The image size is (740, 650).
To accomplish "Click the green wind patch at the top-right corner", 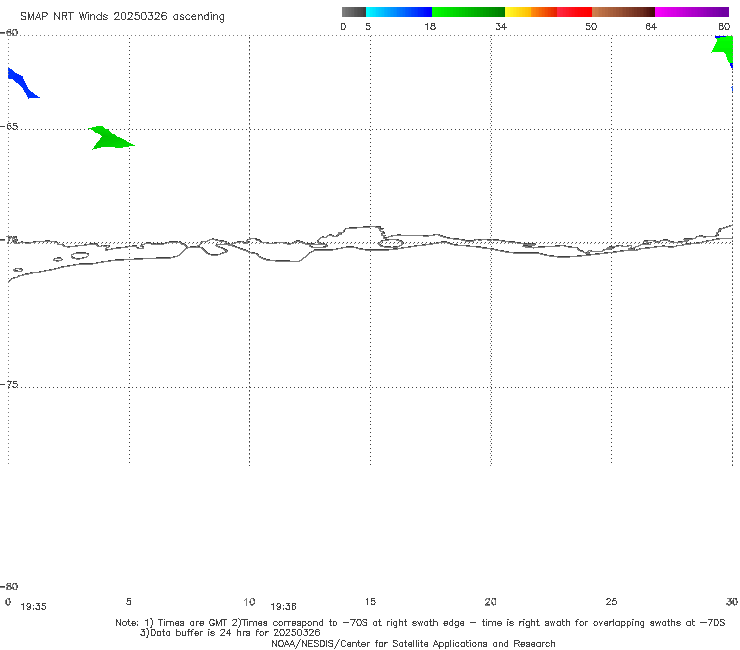I will tap(724, 48).
